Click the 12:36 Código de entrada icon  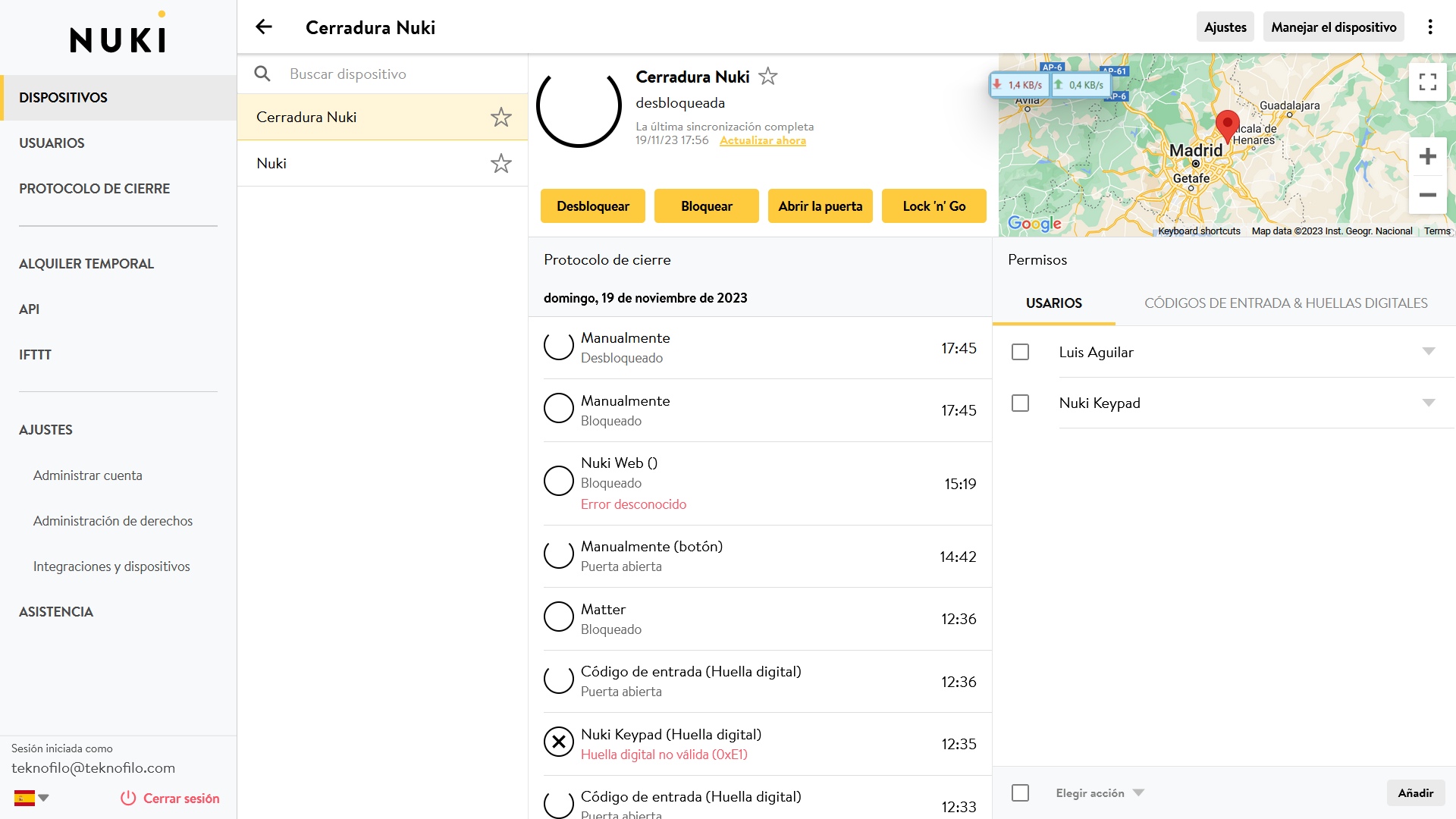559,681
